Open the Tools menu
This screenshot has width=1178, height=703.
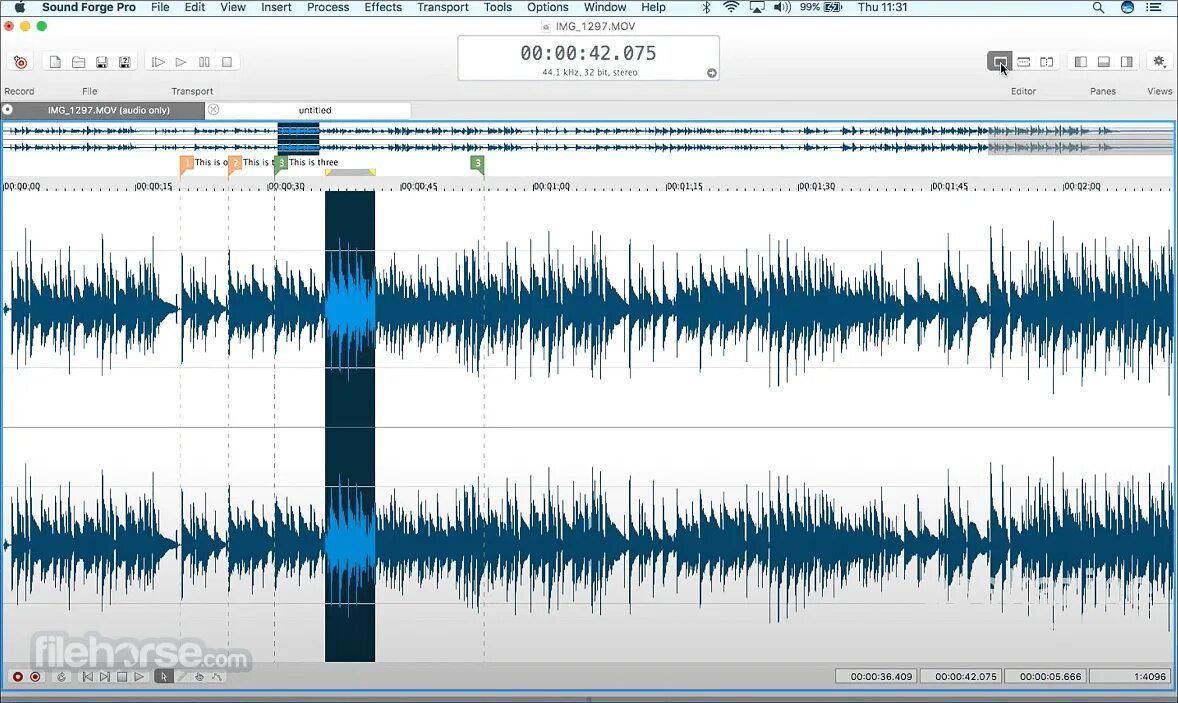point(498,8)
